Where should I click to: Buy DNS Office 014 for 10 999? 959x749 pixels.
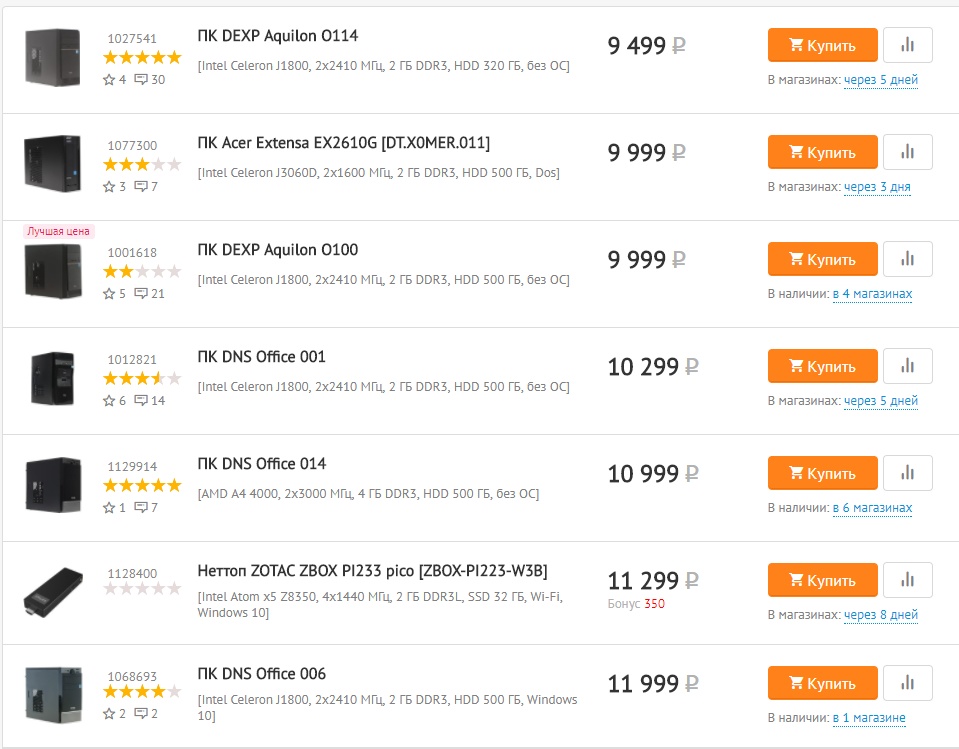click(x=823, y=473)
